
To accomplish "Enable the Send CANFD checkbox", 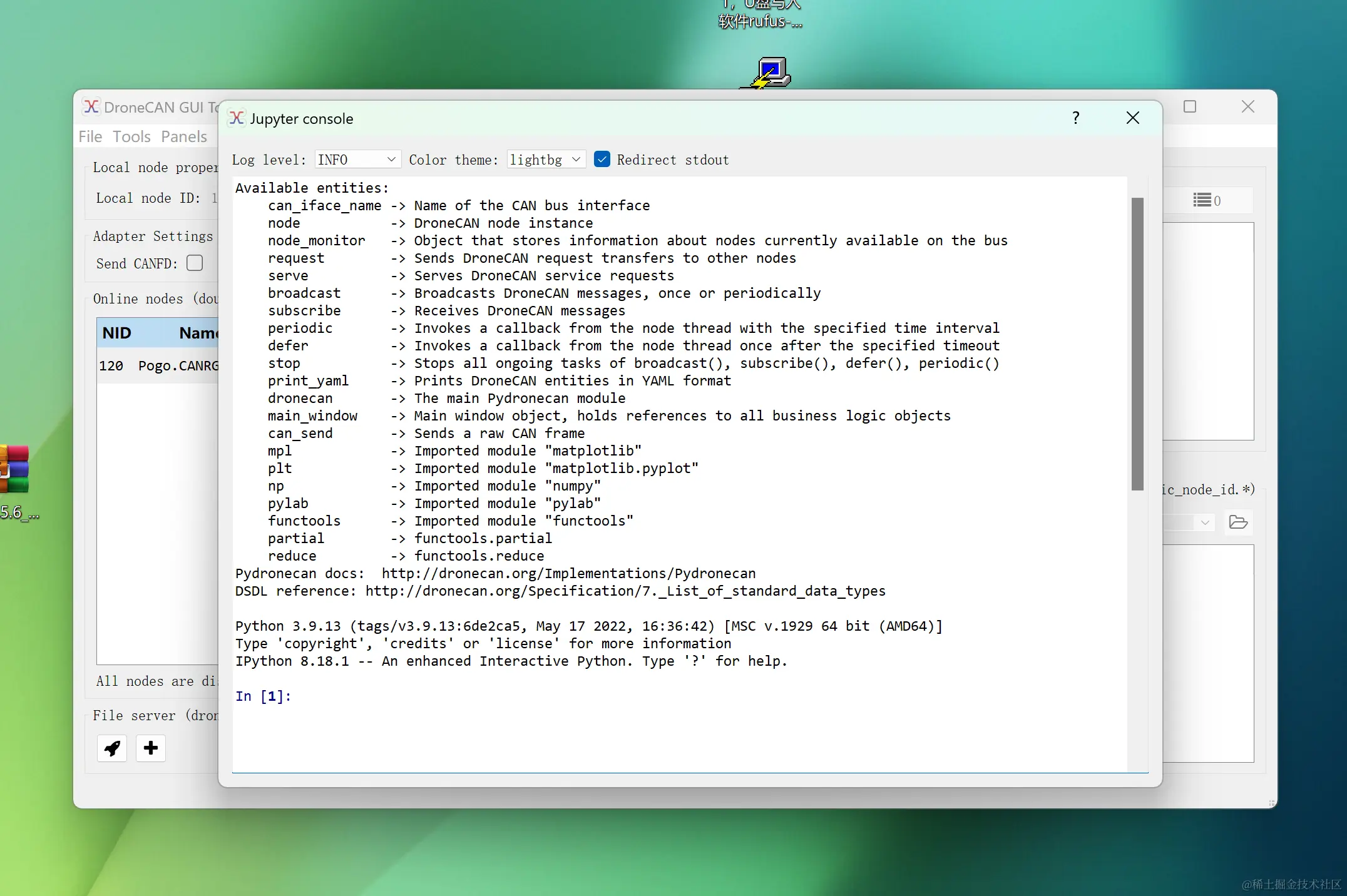I will tap(195, 263).
